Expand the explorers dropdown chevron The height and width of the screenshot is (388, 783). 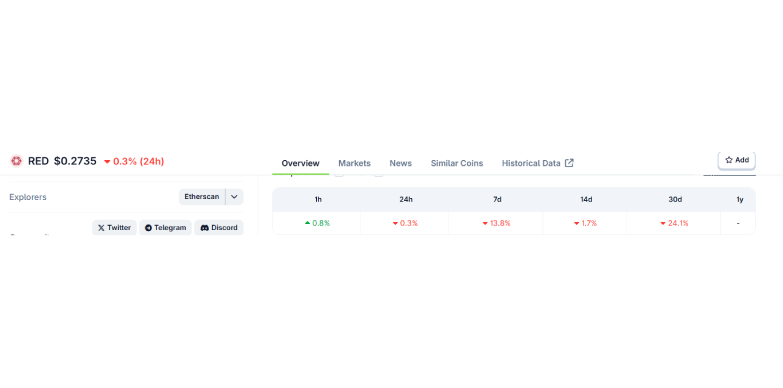pos(234,197)
